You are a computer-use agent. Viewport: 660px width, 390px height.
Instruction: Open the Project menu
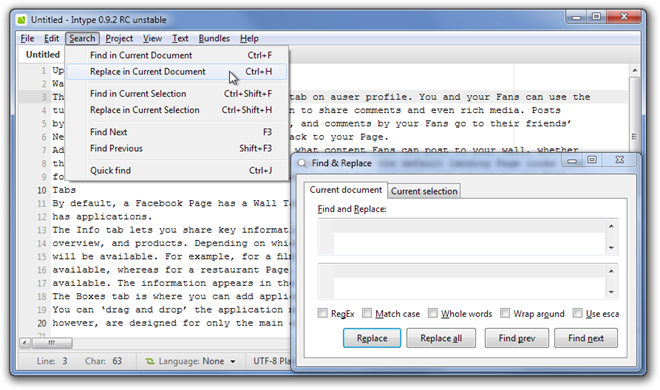pyautogui.click(x=119, y=39)
